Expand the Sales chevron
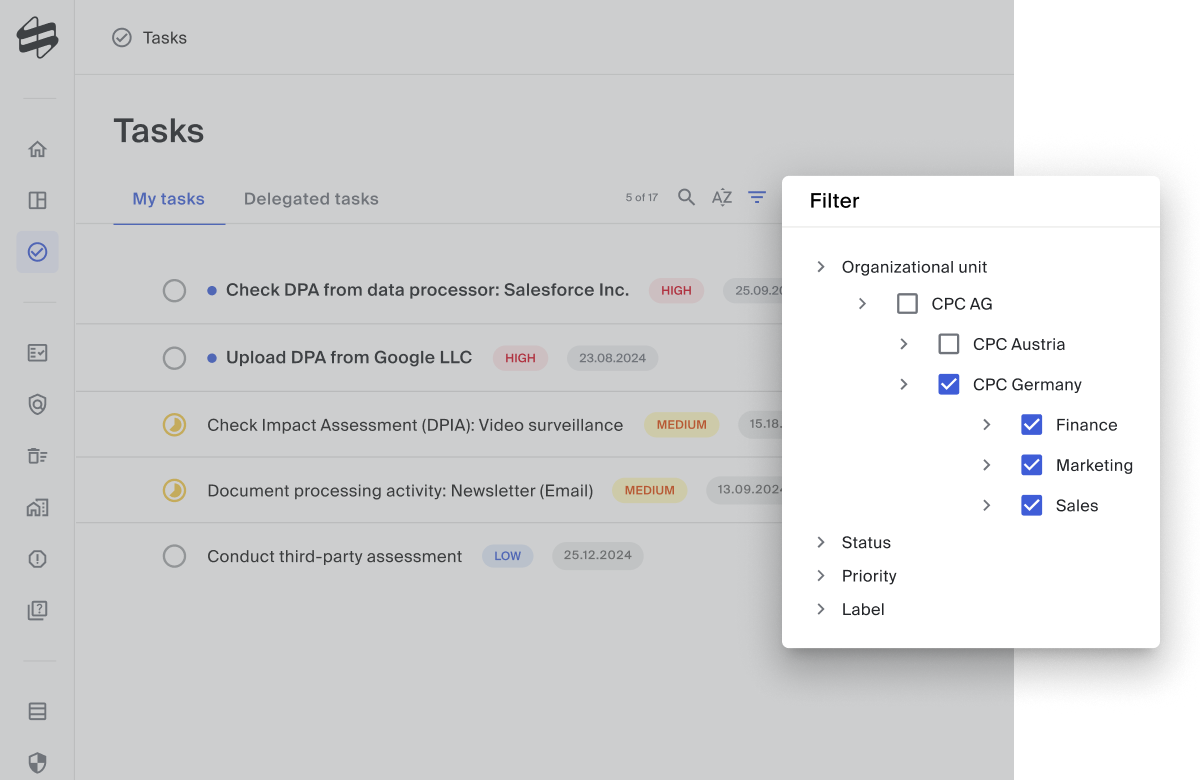 point(986,505)
